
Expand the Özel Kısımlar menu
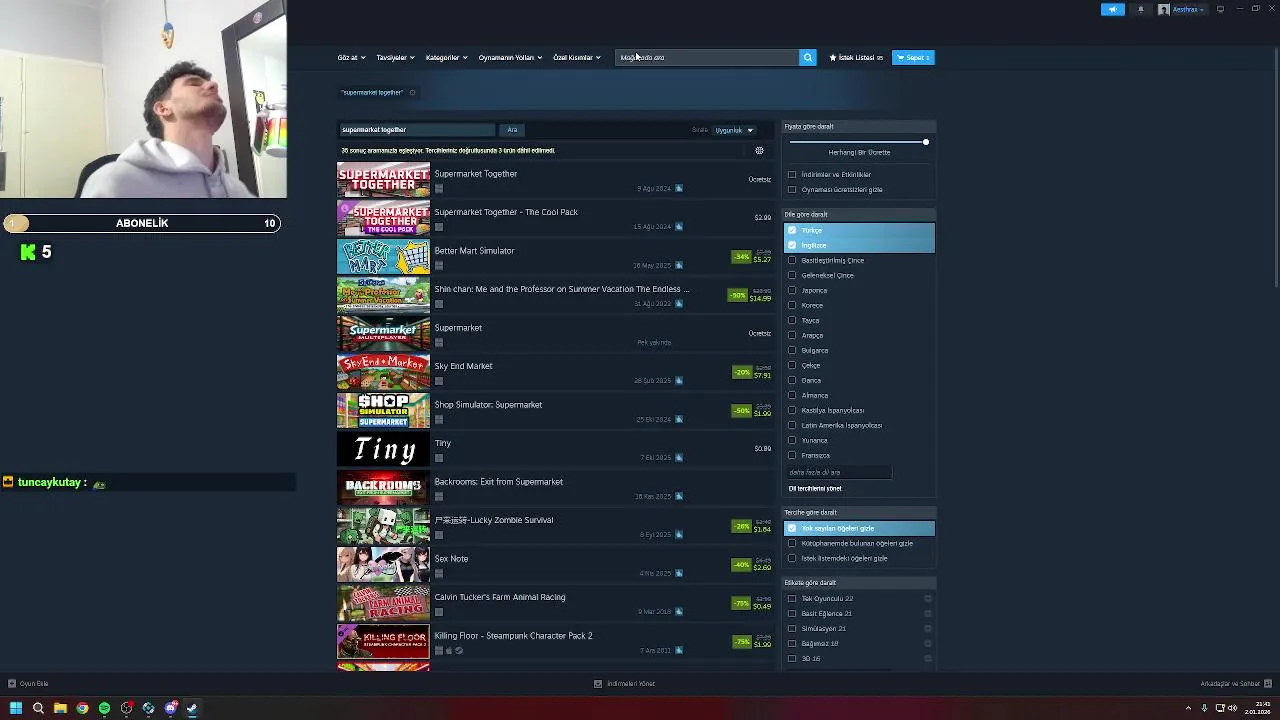tap(577, 58)
